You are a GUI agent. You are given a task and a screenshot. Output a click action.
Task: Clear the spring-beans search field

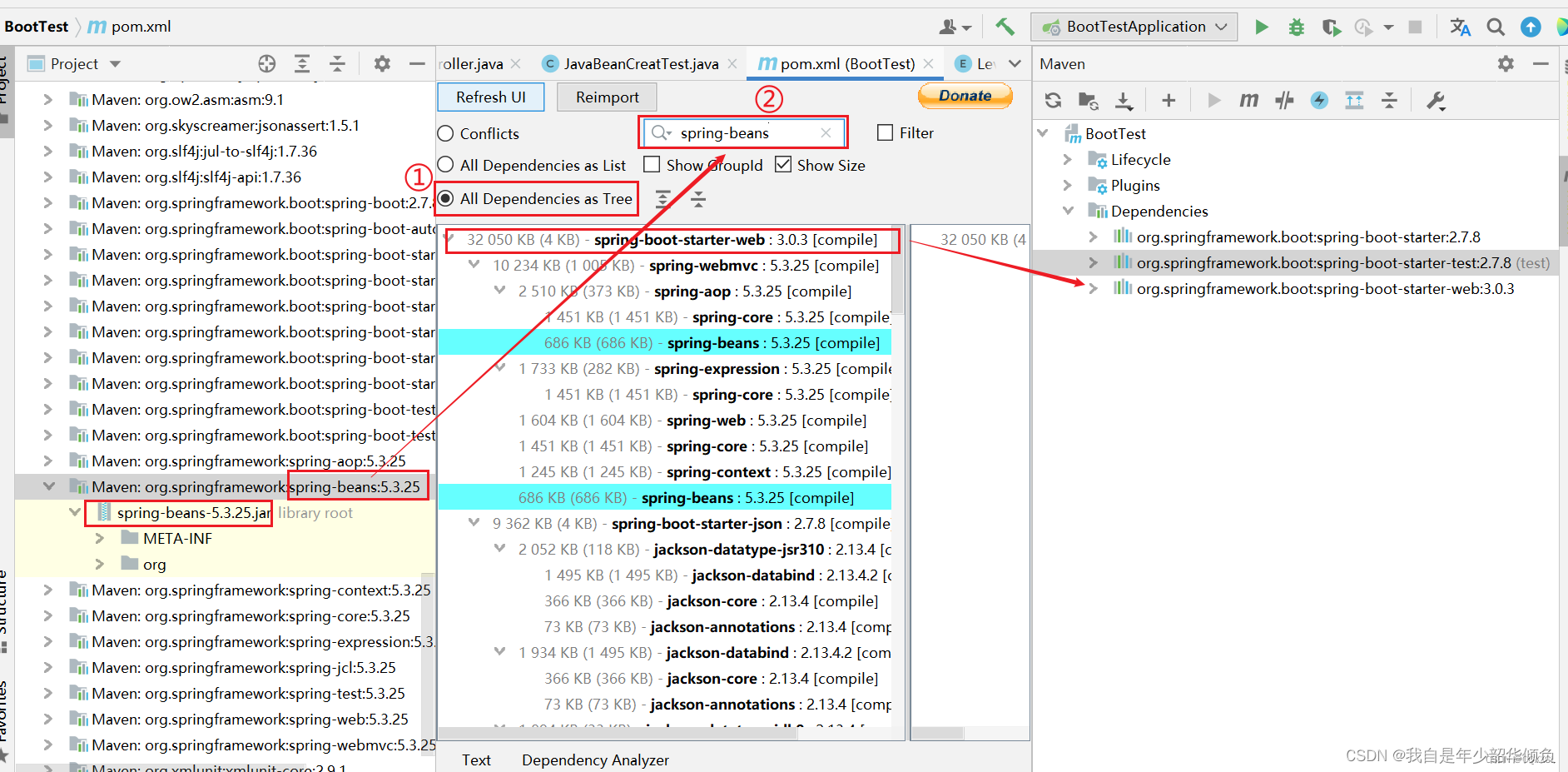826,132
